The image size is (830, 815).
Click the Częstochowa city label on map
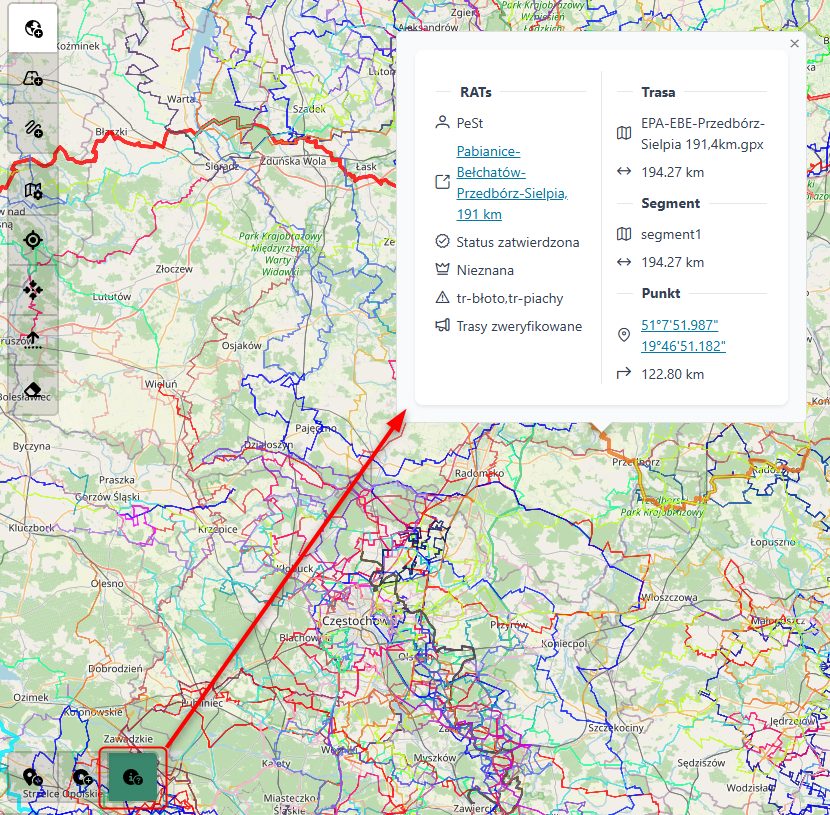click(x=354, y=621)
